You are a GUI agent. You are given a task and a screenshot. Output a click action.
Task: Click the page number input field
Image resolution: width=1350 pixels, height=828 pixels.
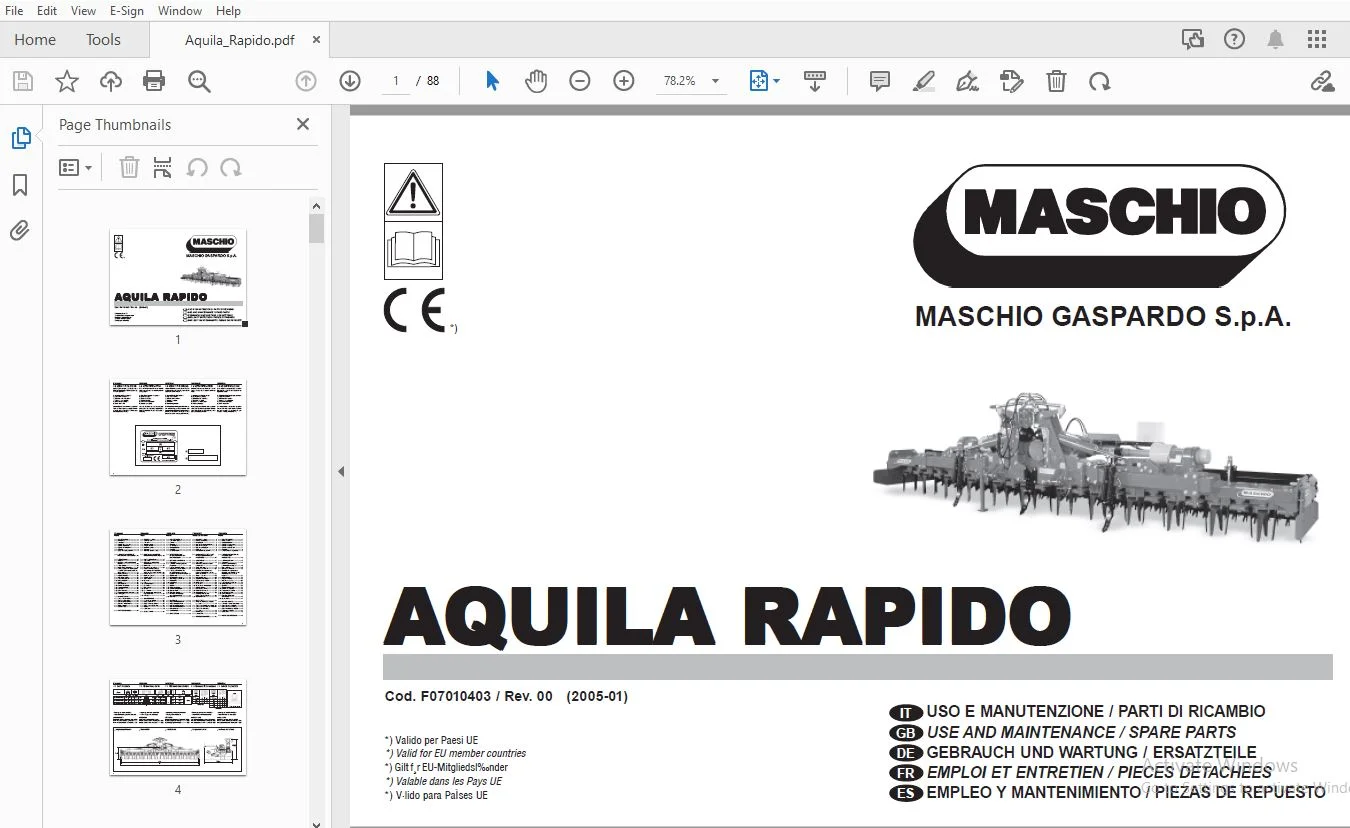[396, 81]
